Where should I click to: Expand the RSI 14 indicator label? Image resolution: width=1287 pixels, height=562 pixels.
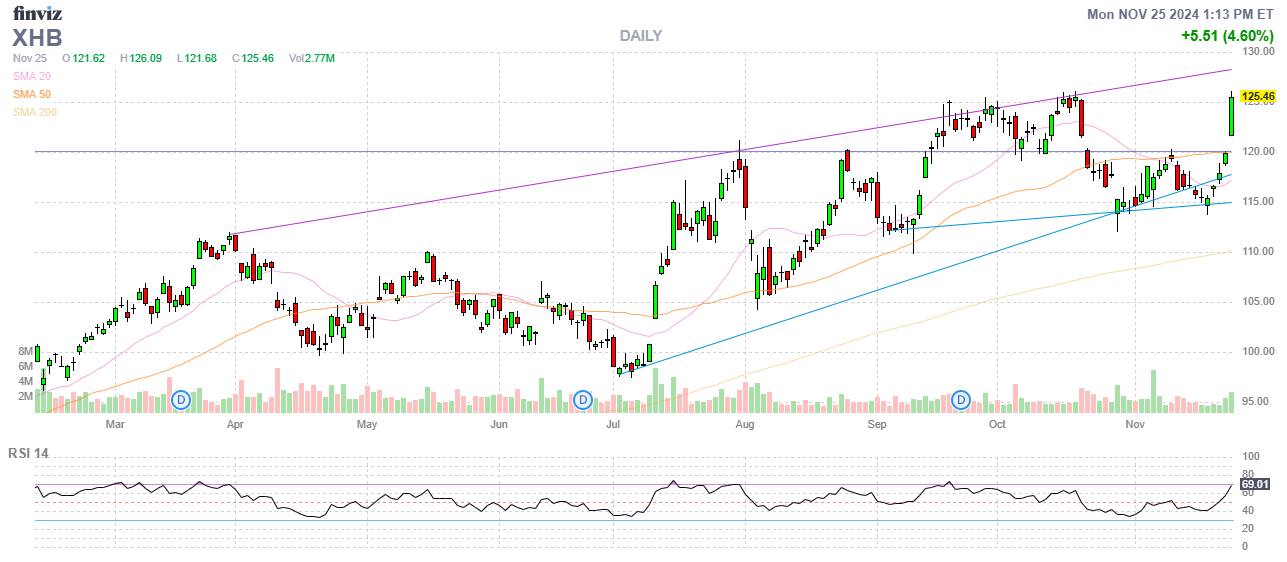(x=28, y=453)
